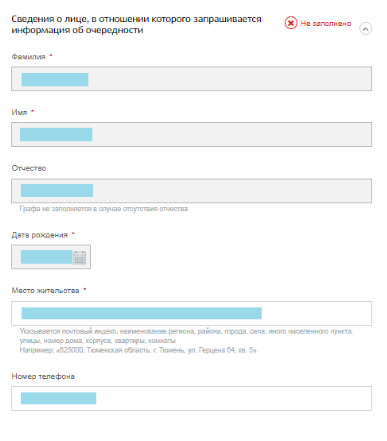Click the Фамилия field label

click(x=28, y=57)
